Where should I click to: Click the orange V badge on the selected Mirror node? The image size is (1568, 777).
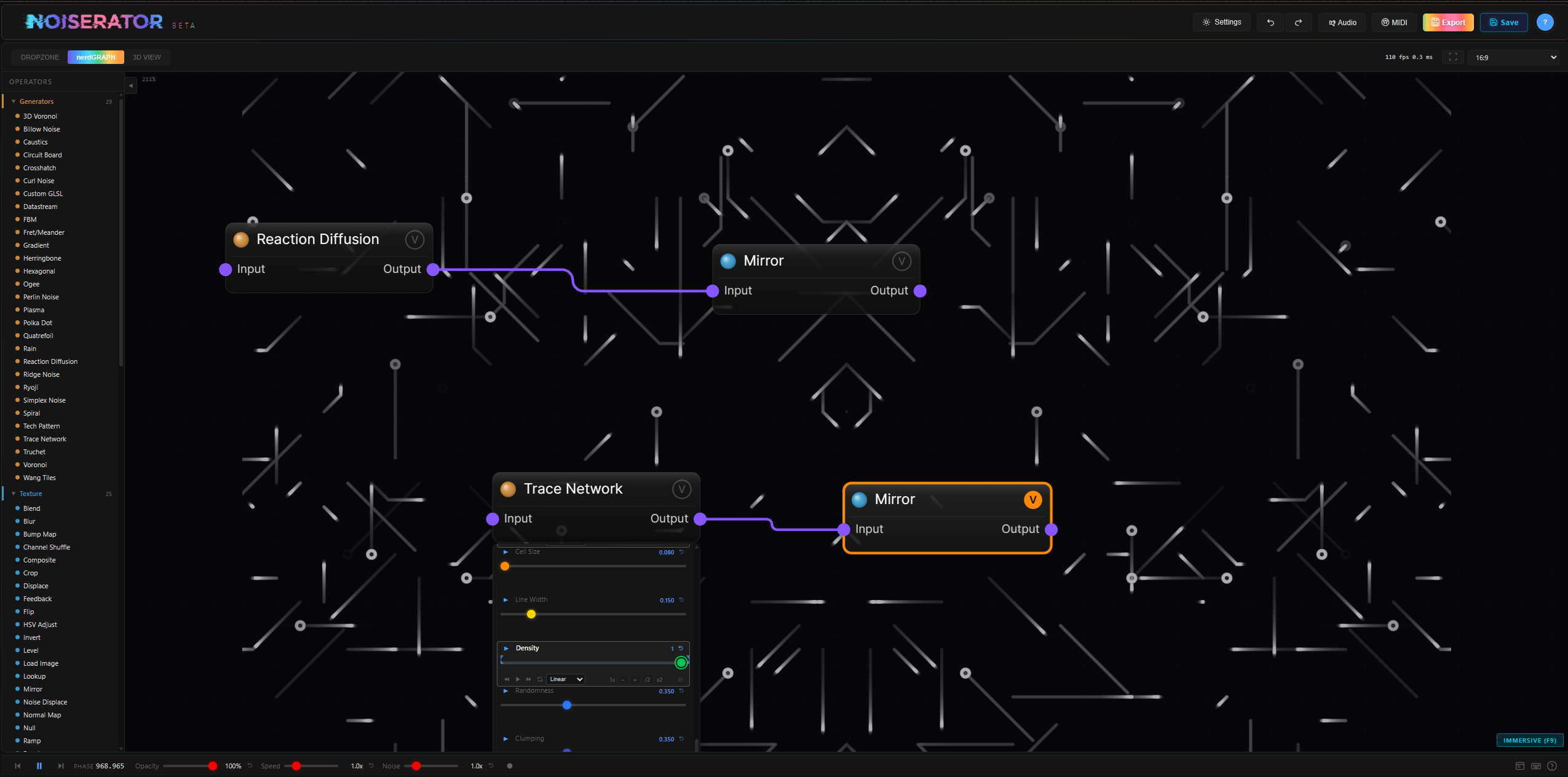pos(1032,500)
